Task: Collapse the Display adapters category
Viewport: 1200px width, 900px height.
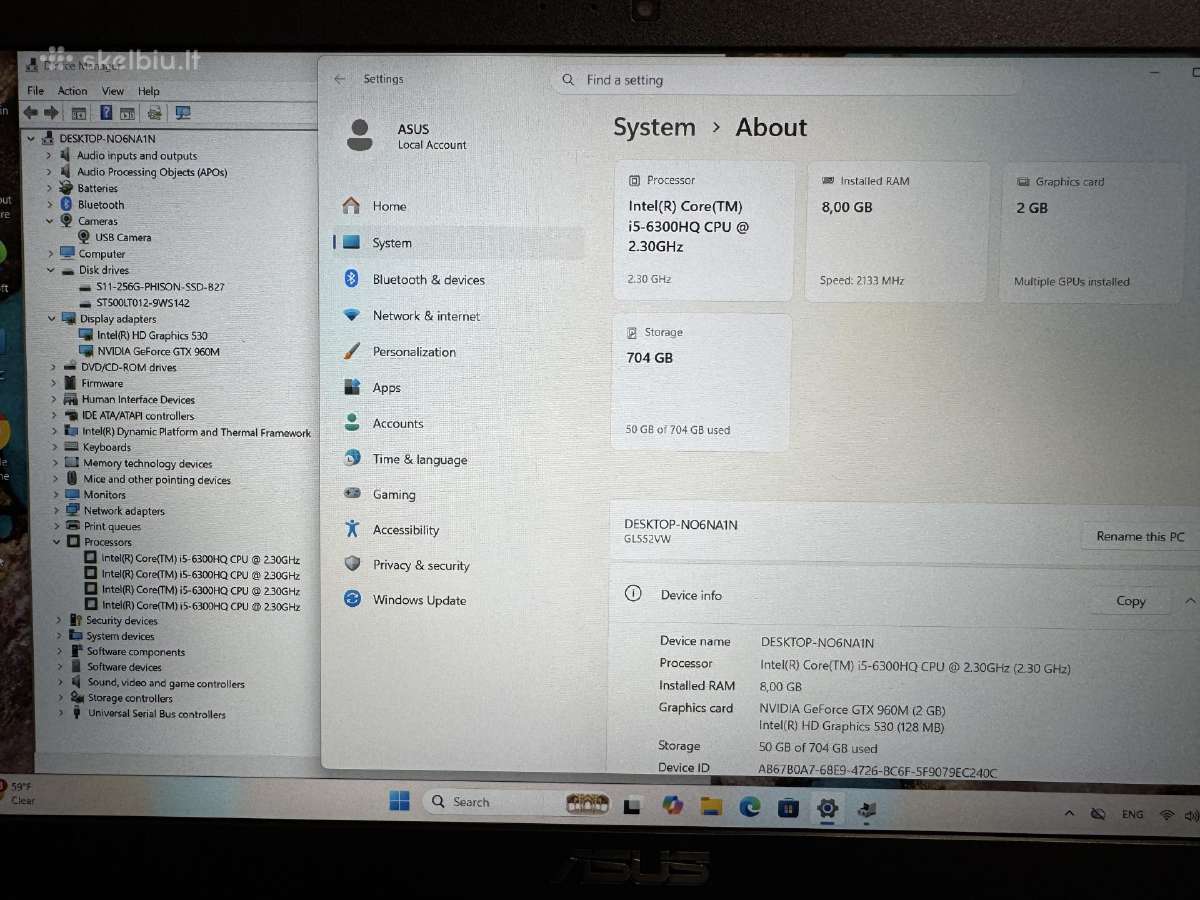Action: (x=51, y=319)
